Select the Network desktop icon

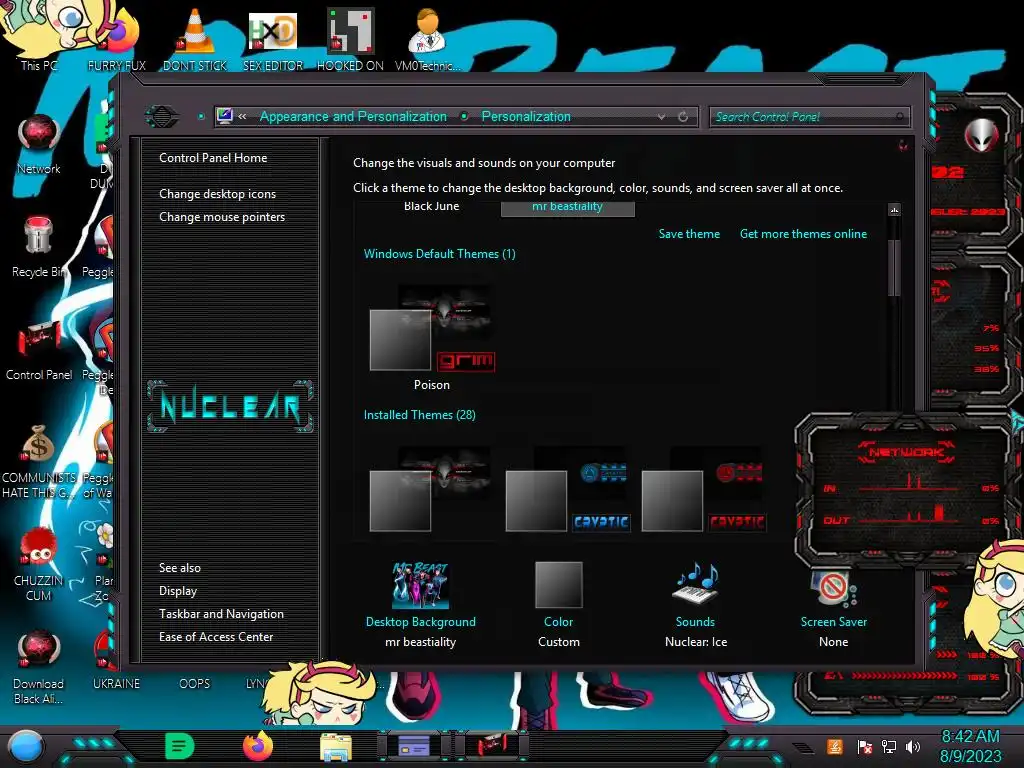click(39, 144)
